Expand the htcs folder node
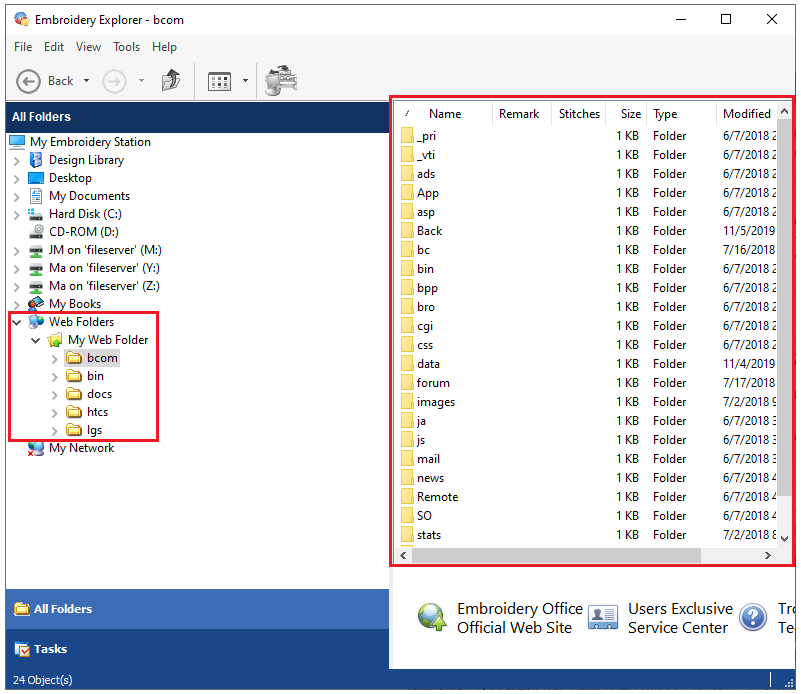This screenshot has width=801, height=694. [55, 413]
